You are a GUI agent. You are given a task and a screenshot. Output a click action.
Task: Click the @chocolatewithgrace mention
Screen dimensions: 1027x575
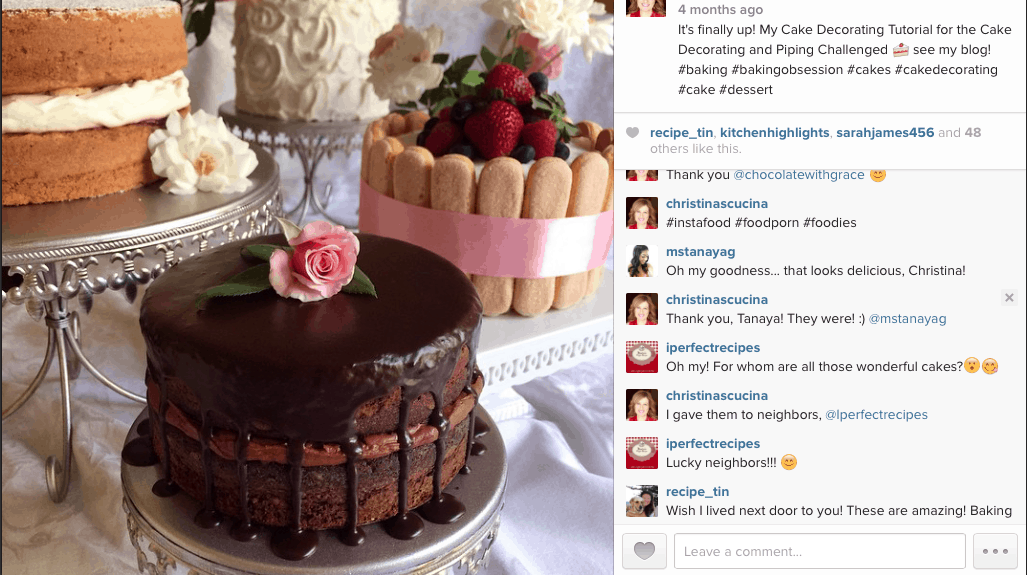798,175
